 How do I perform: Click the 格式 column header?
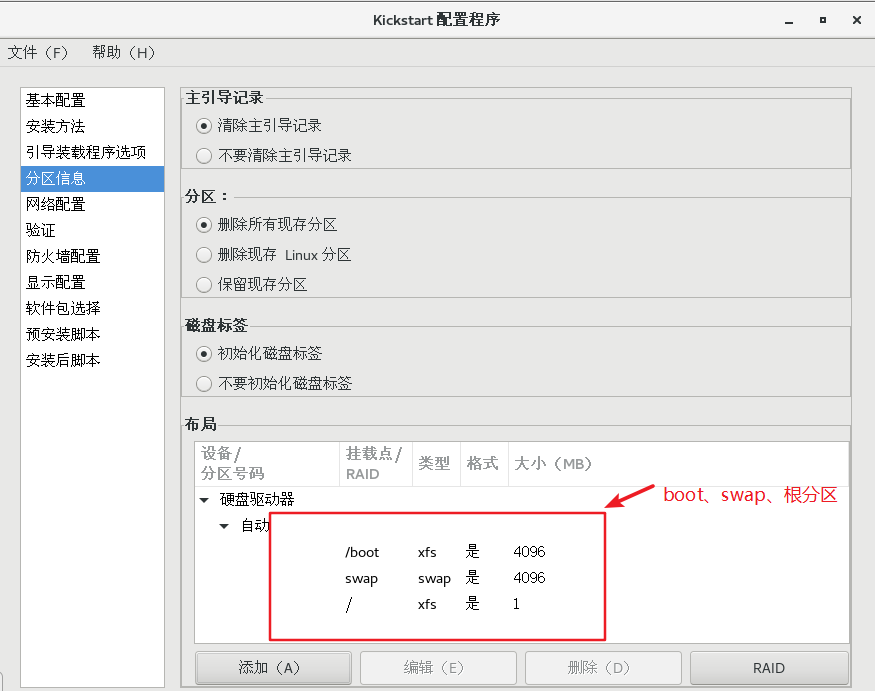pos(484,464)
